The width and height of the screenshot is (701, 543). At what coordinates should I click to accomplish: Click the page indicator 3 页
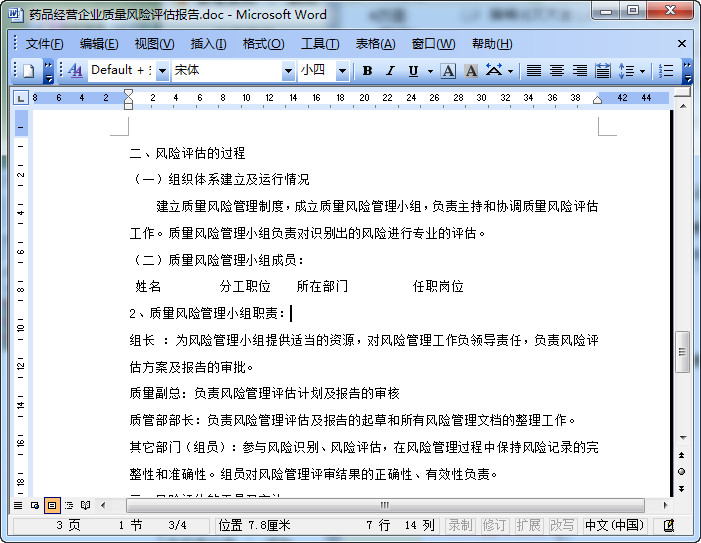click(68, 525)
